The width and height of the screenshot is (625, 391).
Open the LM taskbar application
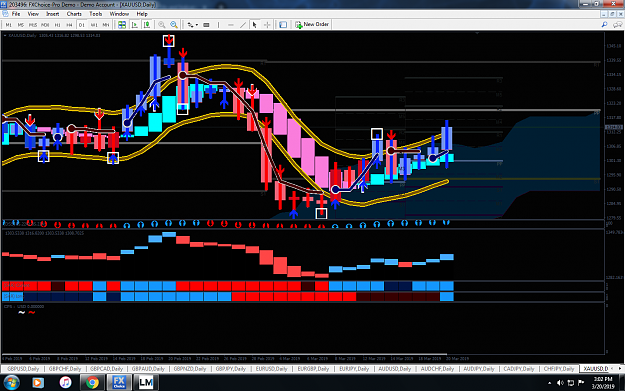click(145, 383)
